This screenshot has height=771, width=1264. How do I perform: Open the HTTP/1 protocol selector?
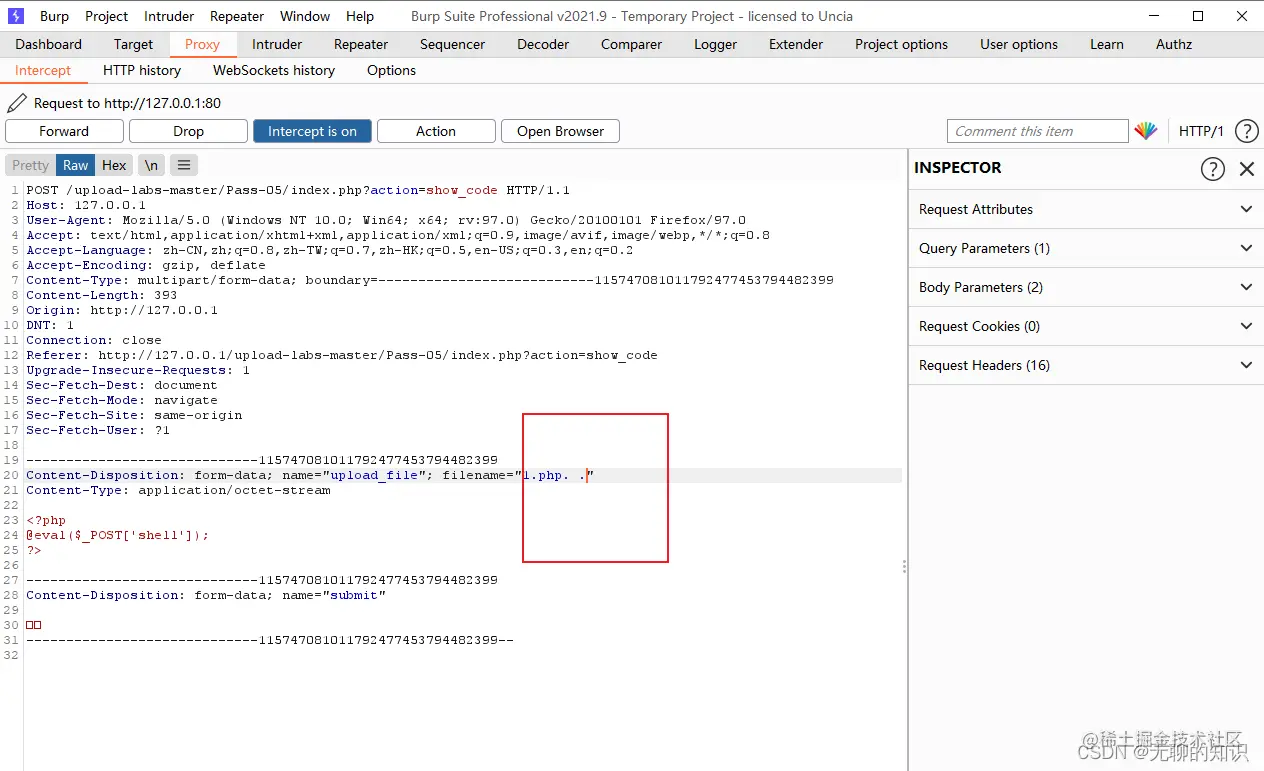pyautogui.click(x=1201, y=131)
